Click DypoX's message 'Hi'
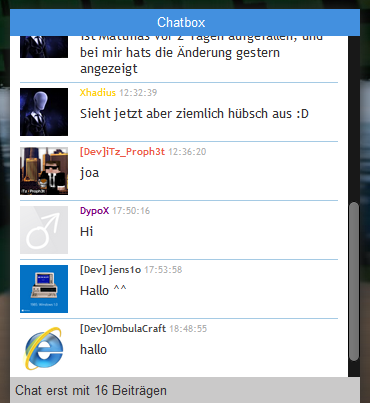Viewport: 370px width, 403px height. 86,231
